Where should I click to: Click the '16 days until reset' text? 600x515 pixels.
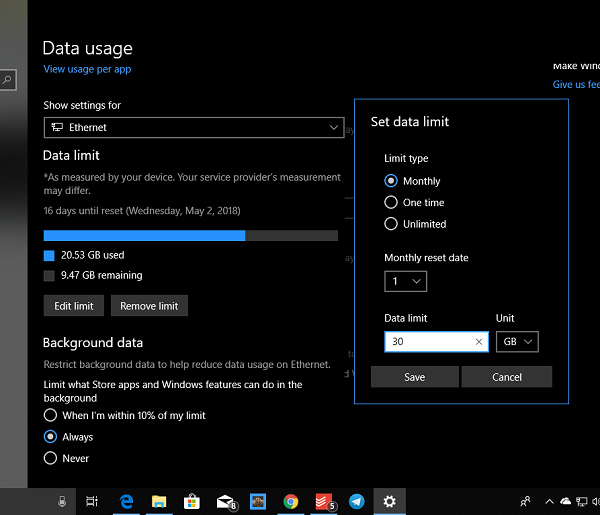[x=142, y=211]
